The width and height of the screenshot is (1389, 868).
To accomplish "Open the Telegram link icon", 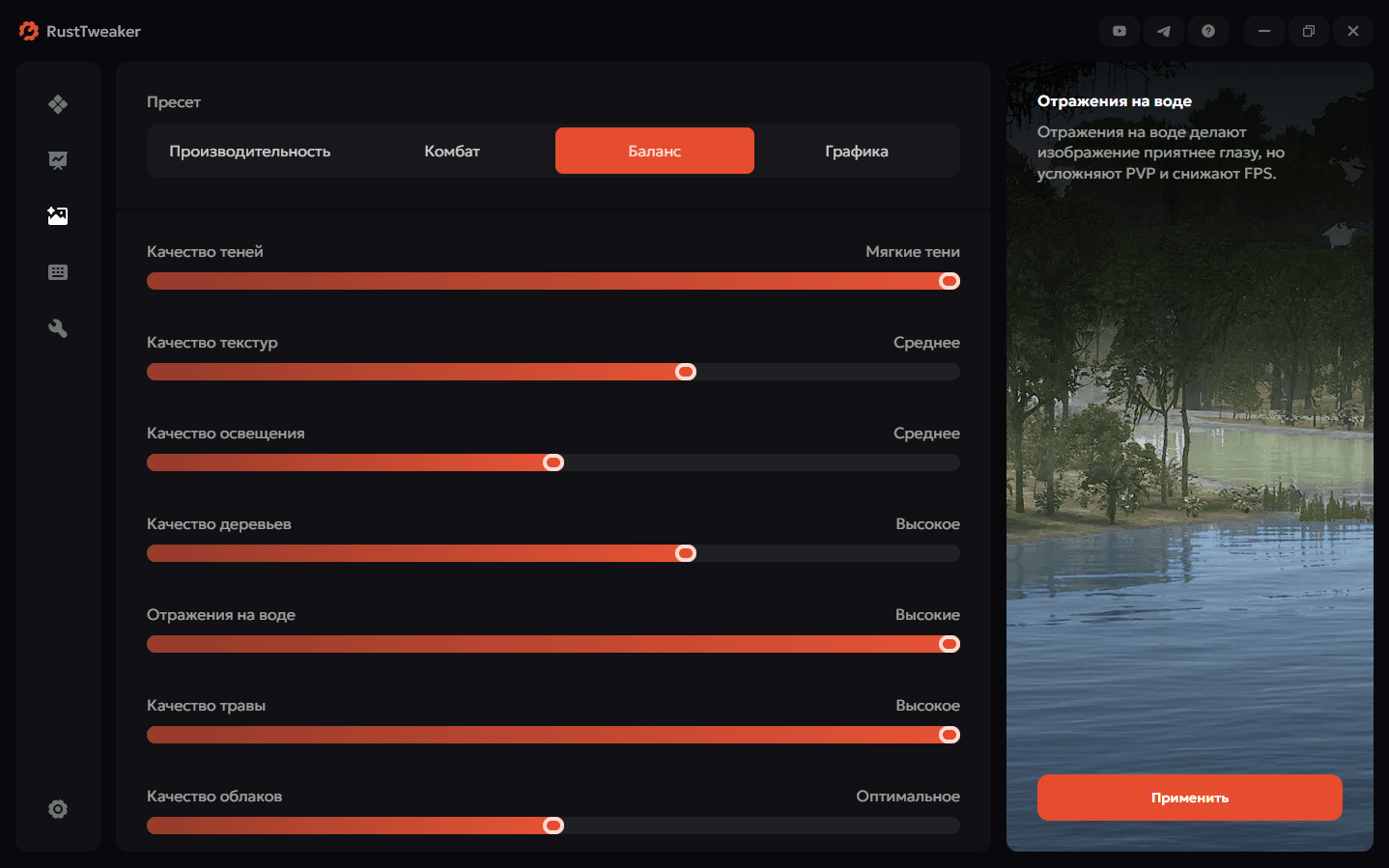I will coord(1163,31).
